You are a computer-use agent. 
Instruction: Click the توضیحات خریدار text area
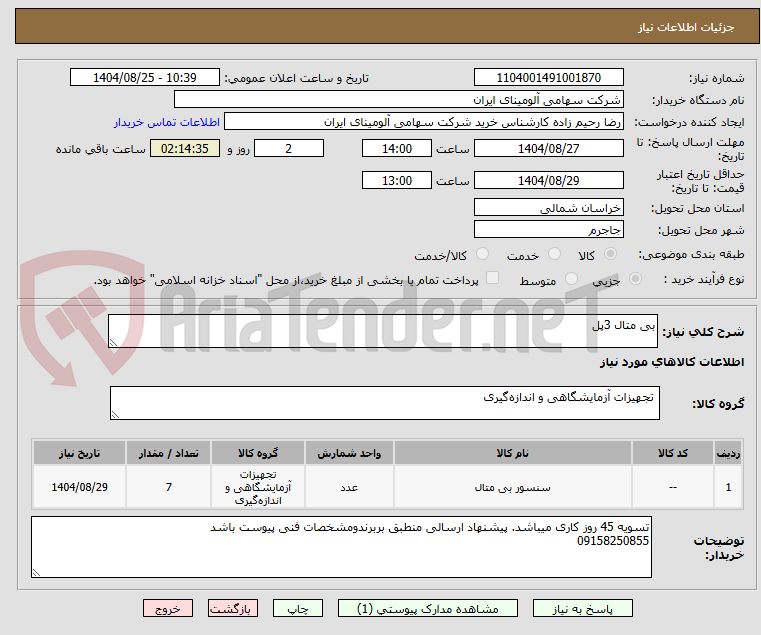coord(341,547)
